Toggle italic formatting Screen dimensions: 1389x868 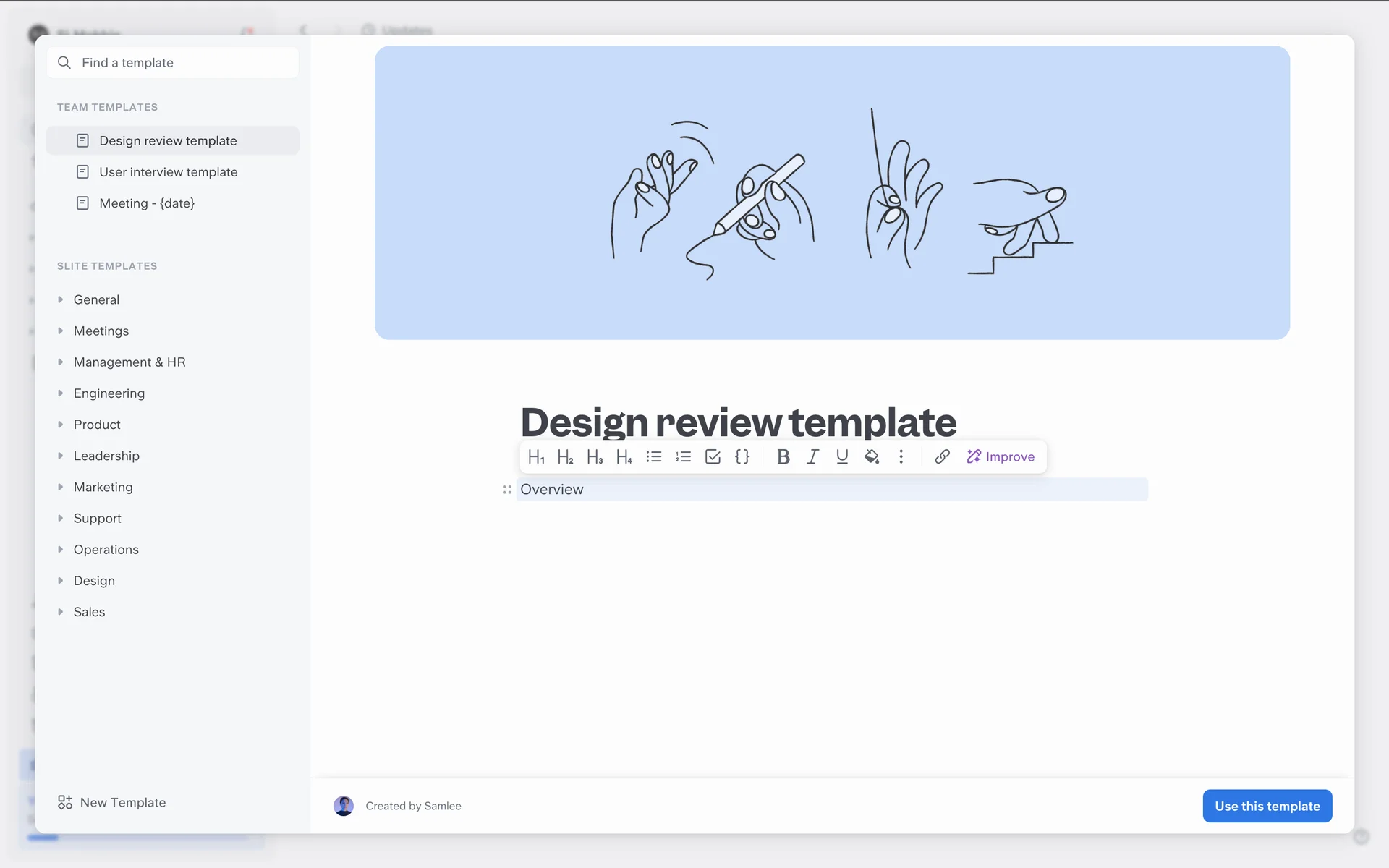(812, 456)
